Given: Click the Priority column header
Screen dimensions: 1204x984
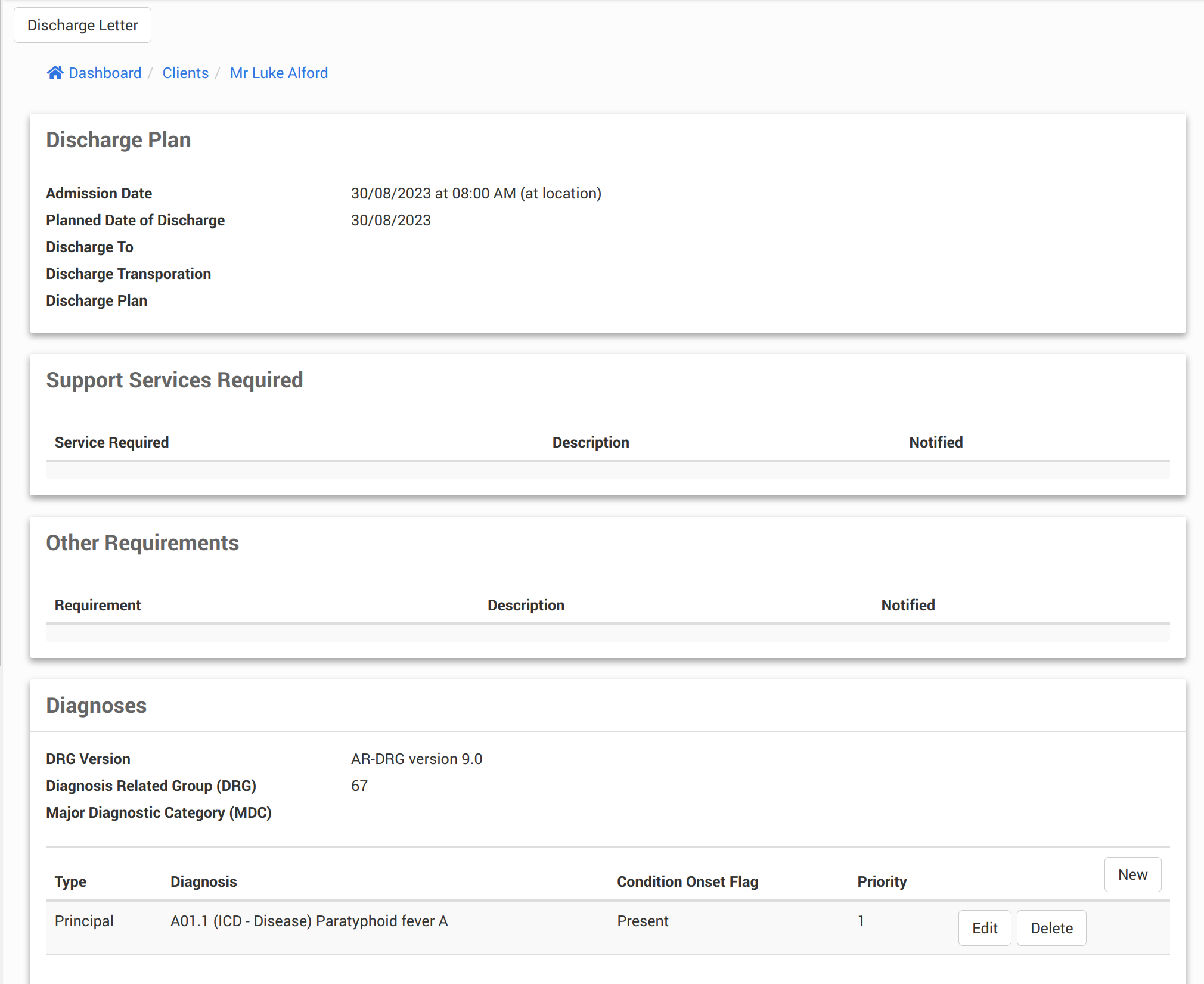Looking at the screenshot, I should 882,881.
